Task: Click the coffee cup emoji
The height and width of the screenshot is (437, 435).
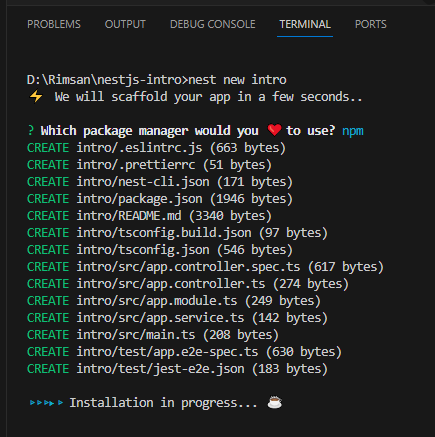Action: pos(275,402)
